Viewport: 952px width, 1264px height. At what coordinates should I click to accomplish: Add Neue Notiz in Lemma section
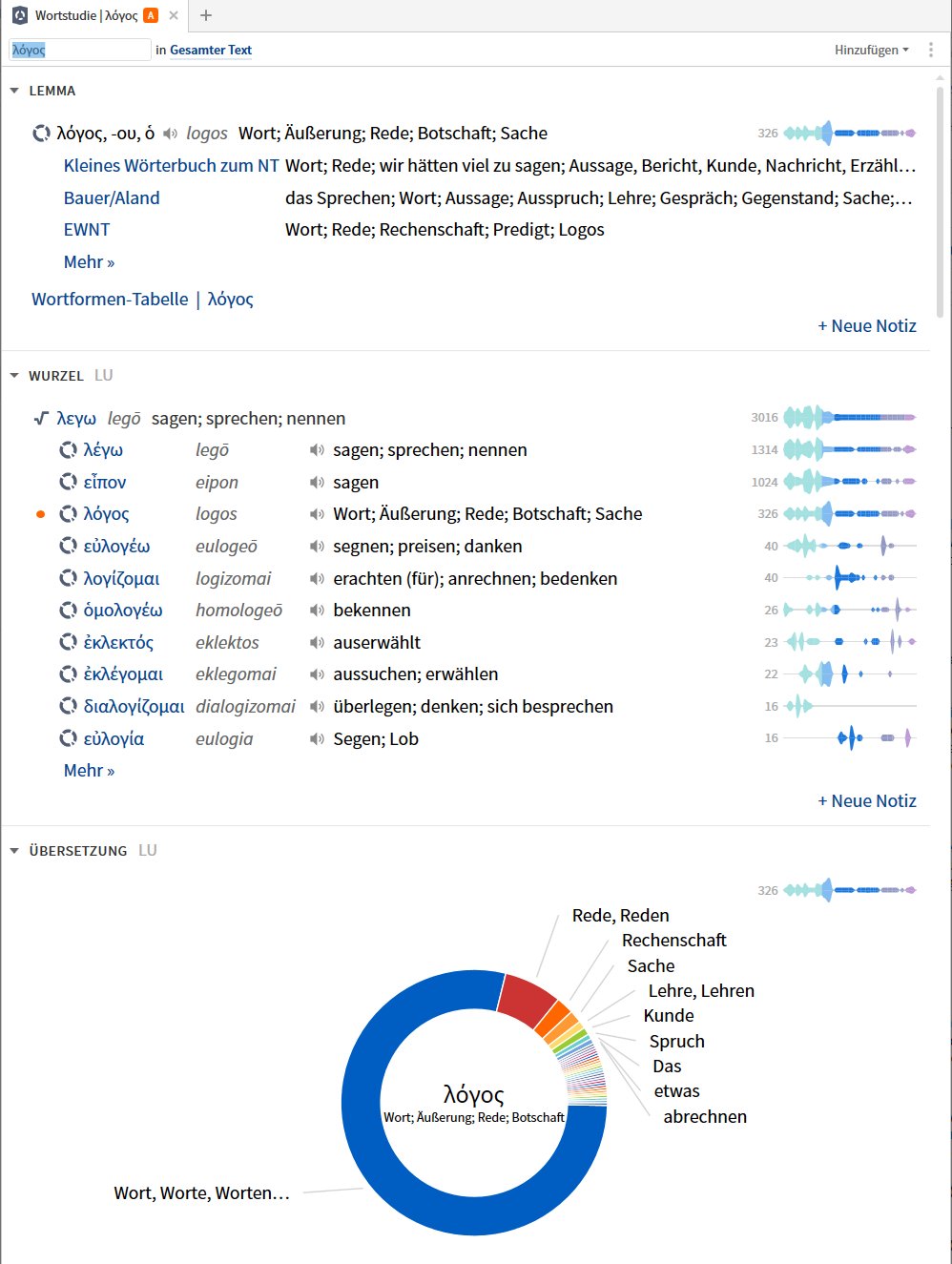pyautogui.click(x=867, y=326)
